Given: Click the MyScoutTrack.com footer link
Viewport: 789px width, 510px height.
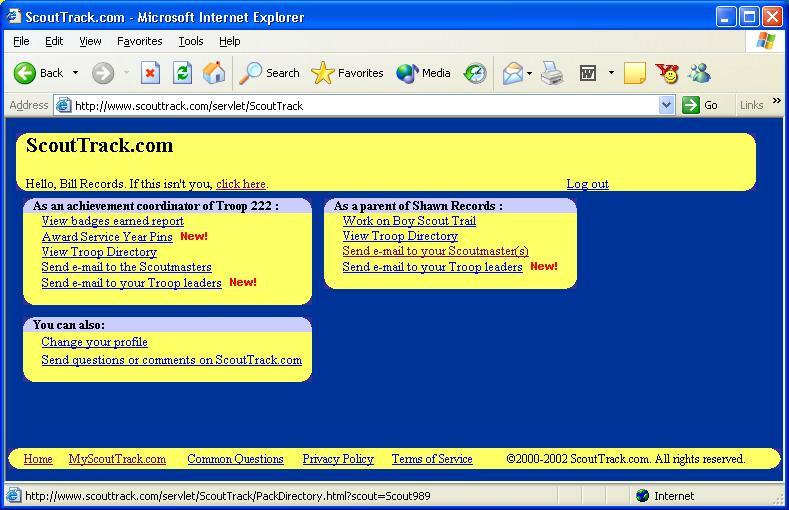Looking at the screenshot, I should tap(117, 459).
